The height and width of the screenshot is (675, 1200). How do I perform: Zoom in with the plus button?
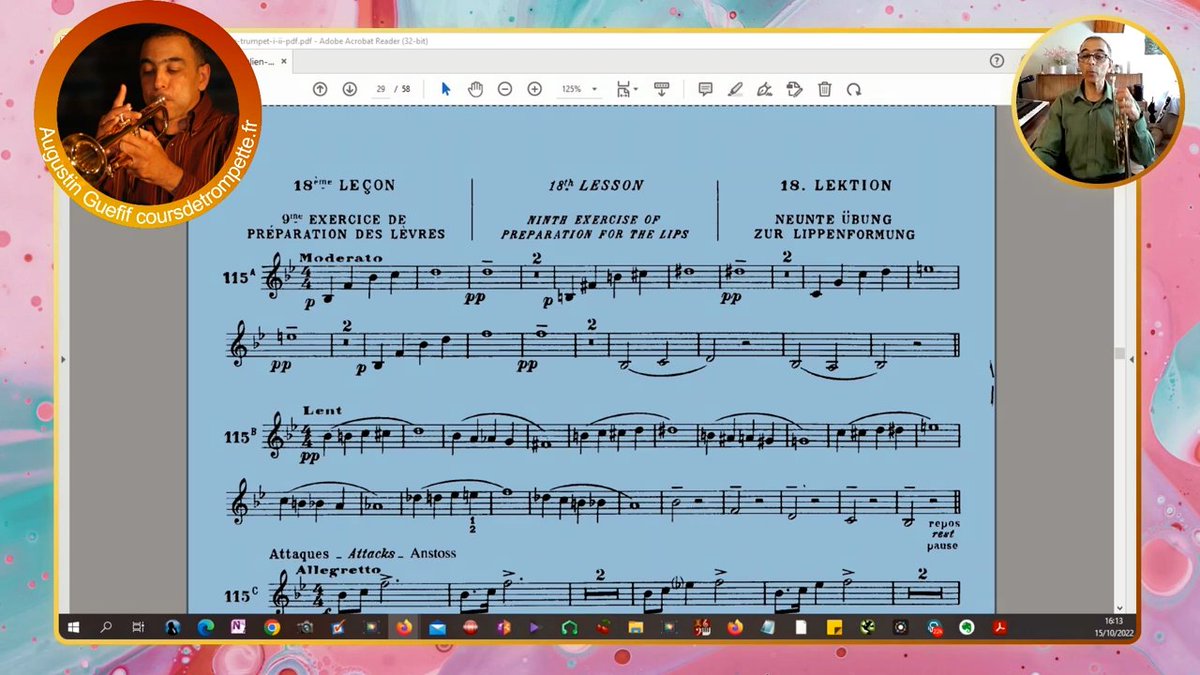(x=534, y=89)
